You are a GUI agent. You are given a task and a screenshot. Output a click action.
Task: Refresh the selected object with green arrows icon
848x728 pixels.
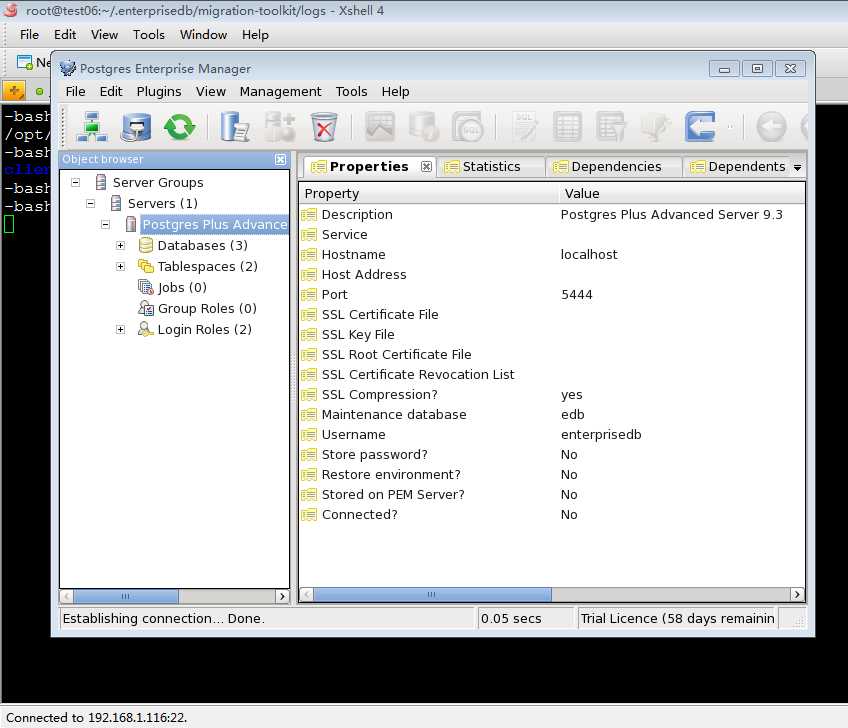(180, 127)
